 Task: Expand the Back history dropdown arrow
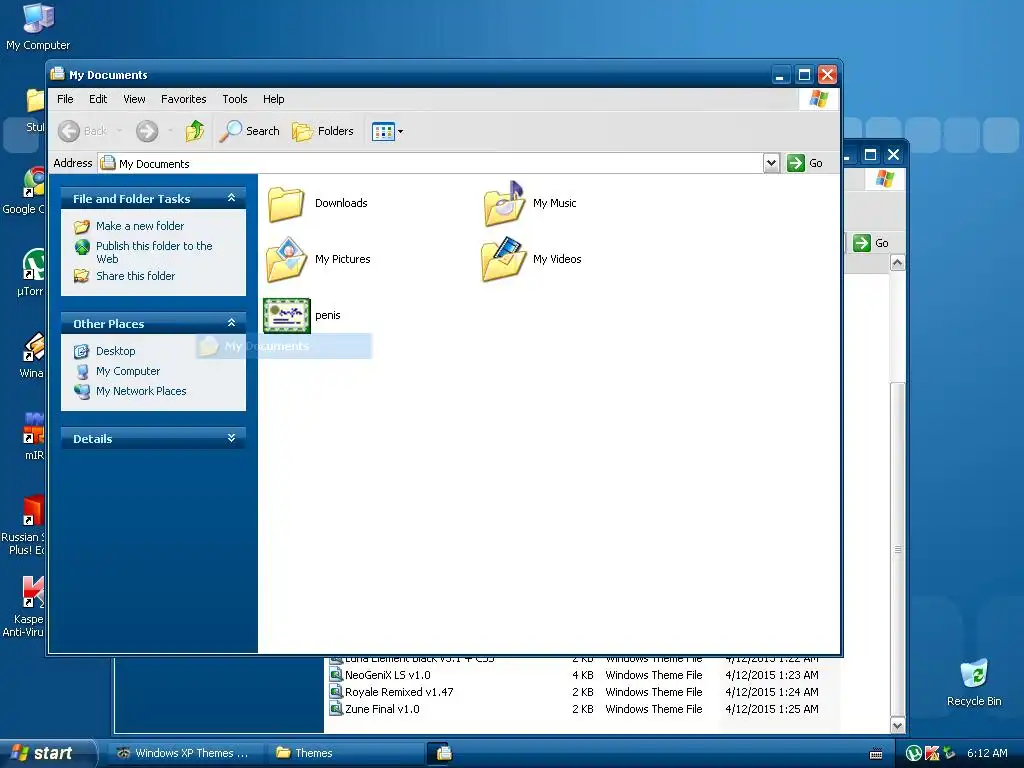tap(119, 131)
